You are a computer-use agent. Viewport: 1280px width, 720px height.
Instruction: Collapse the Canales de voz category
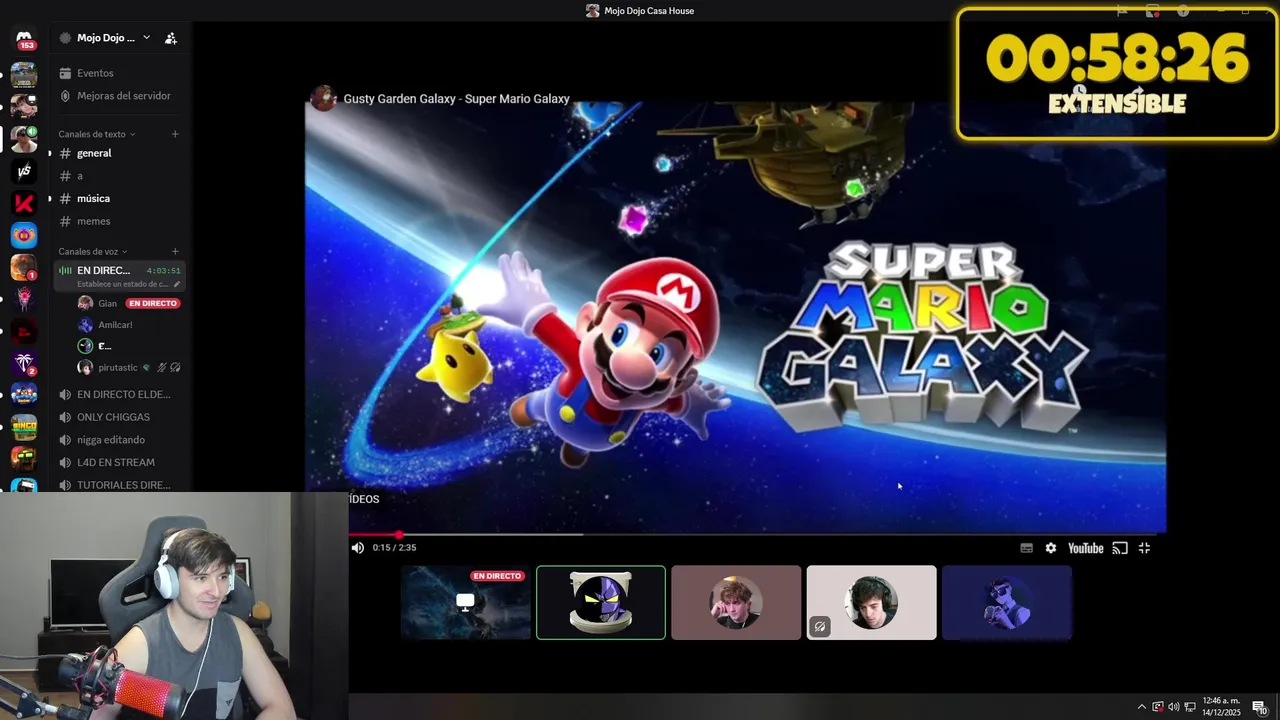point(92,252)
